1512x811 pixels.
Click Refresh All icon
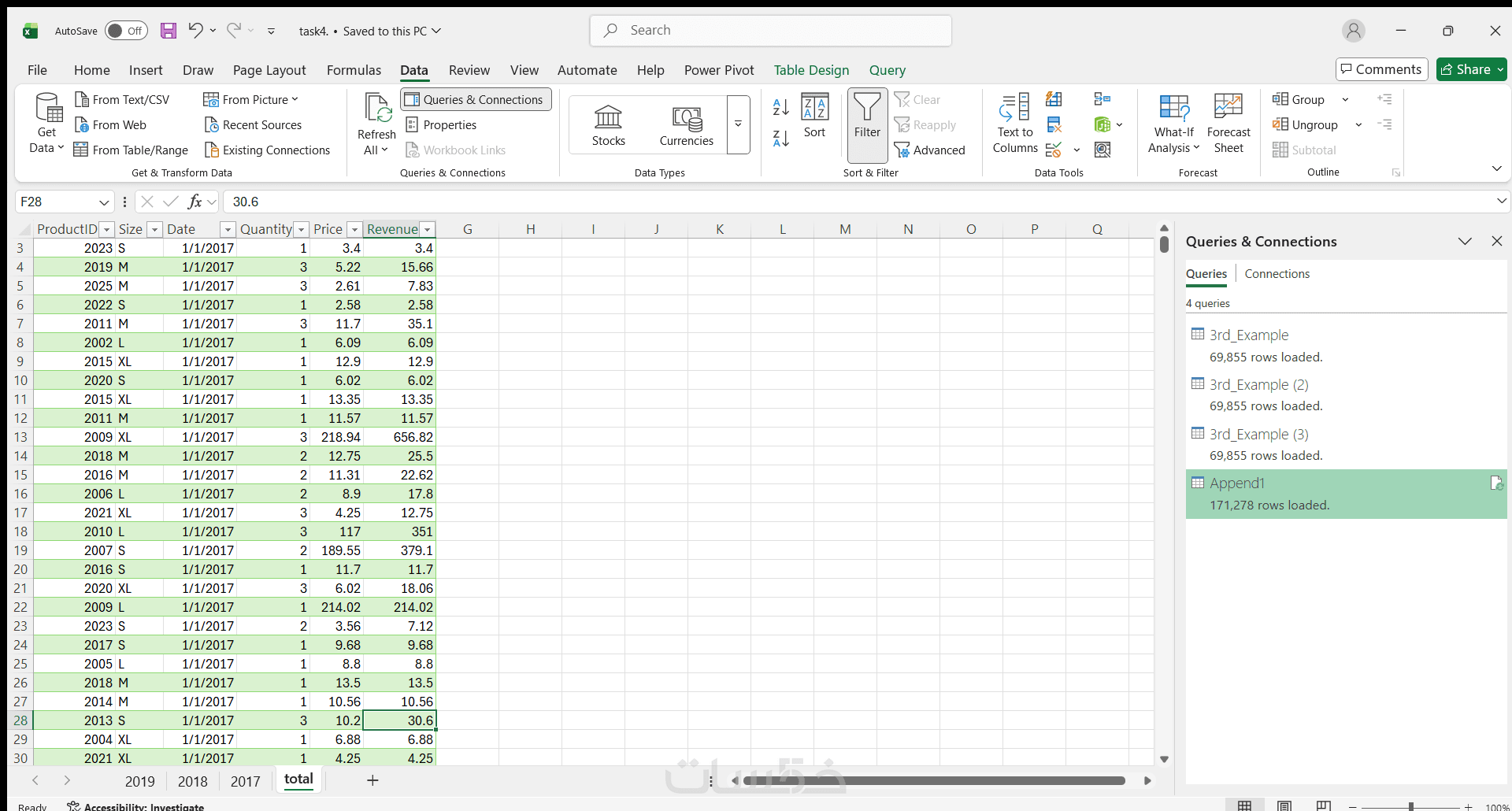click(377, 108)
